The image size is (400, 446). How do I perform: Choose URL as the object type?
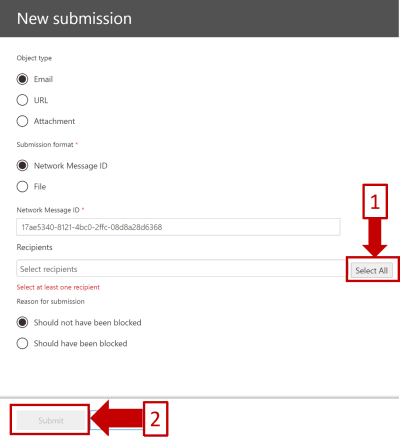[22, 100]
